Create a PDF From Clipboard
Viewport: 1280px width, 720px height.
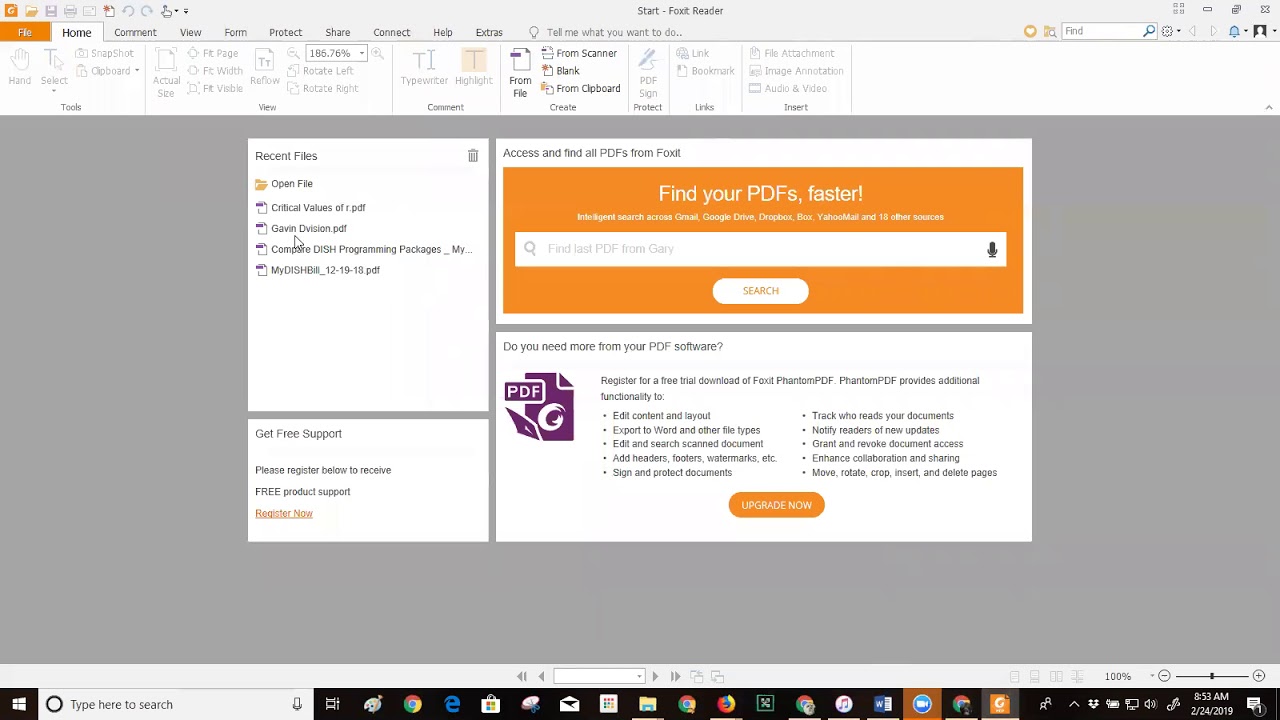coord(581,88)
